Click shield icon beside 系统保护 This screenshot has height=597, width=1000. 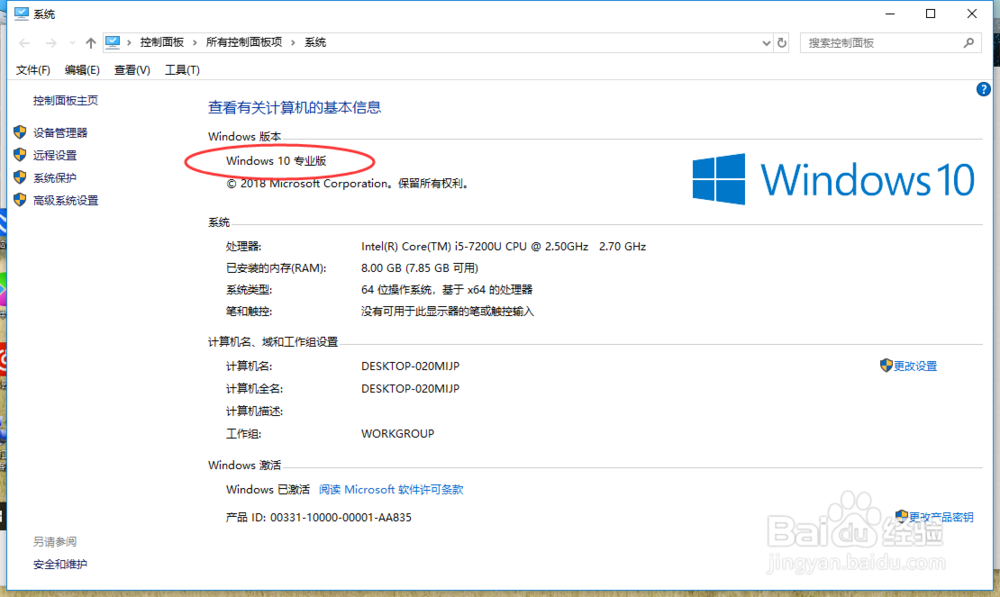click(20, 177)
